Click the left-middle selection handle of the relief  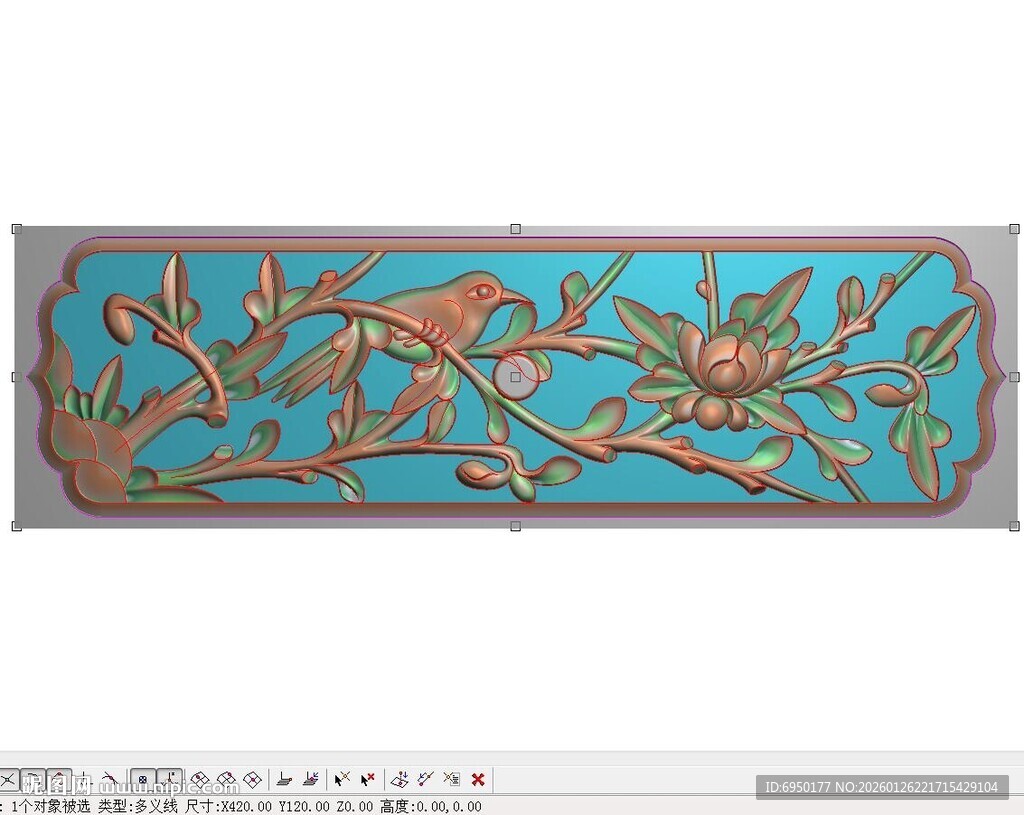point(17,377)
